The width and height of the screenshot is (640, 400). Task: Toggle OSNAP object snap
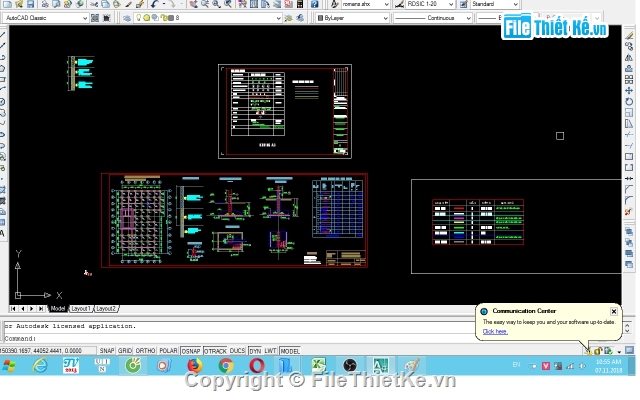191,351
